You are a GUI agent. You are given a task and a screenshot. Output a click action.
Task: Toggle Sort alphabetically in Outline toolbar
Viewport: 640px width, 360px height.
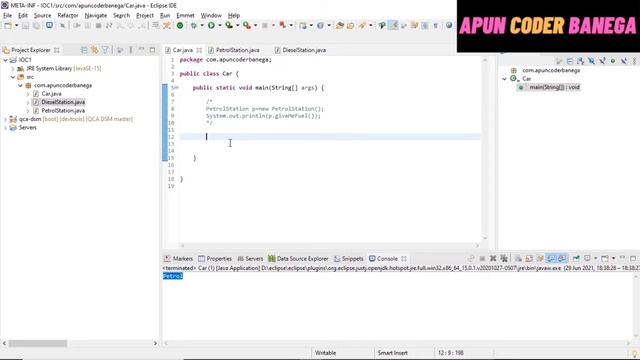coord(580,61)
